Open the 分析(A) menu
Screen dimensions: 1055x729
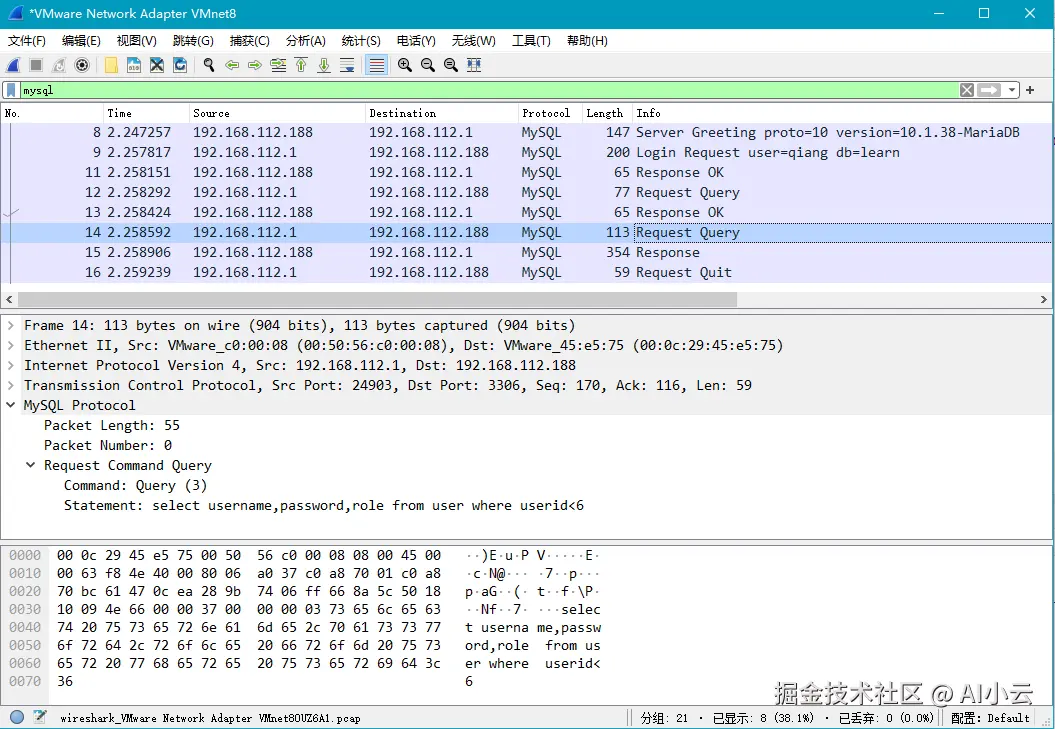tap(305, 41)
